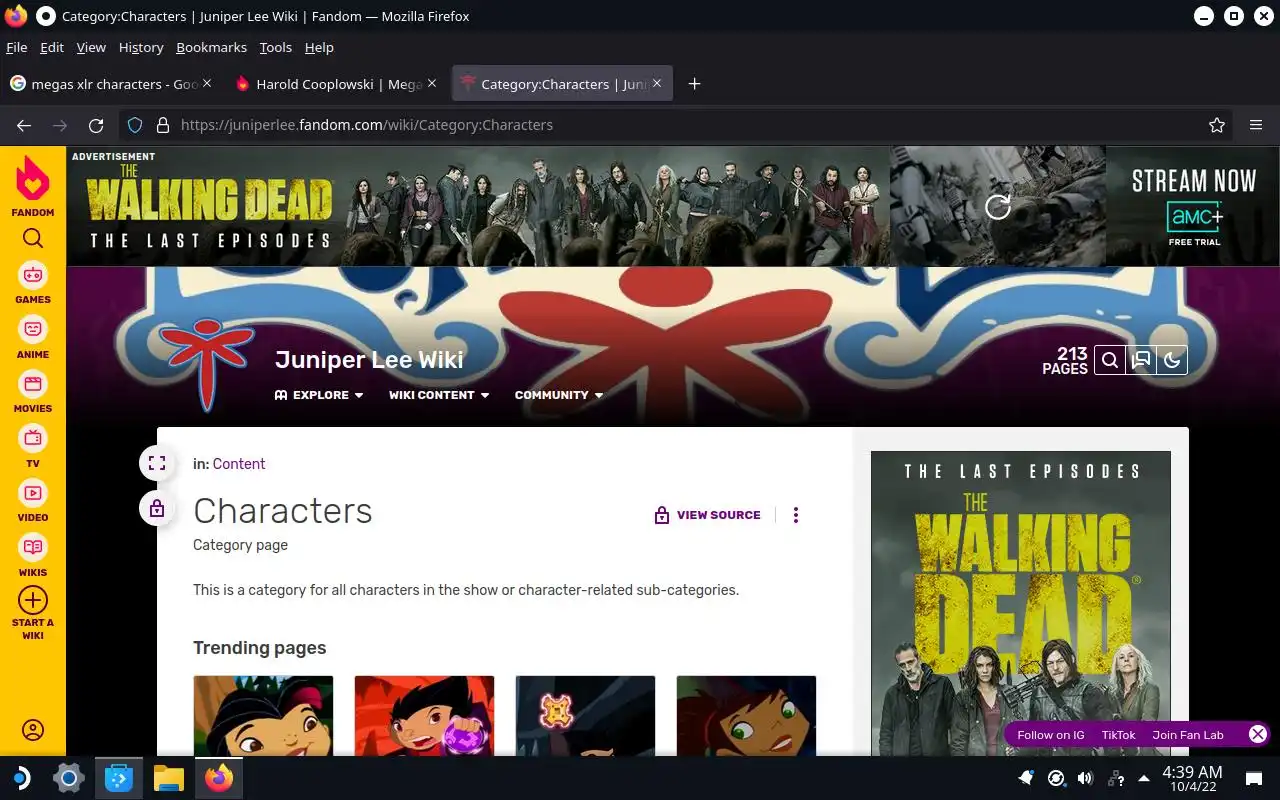
Task: Click the Juniper Lee Wiki dragonfly logo
Action: tap(207, 364)
